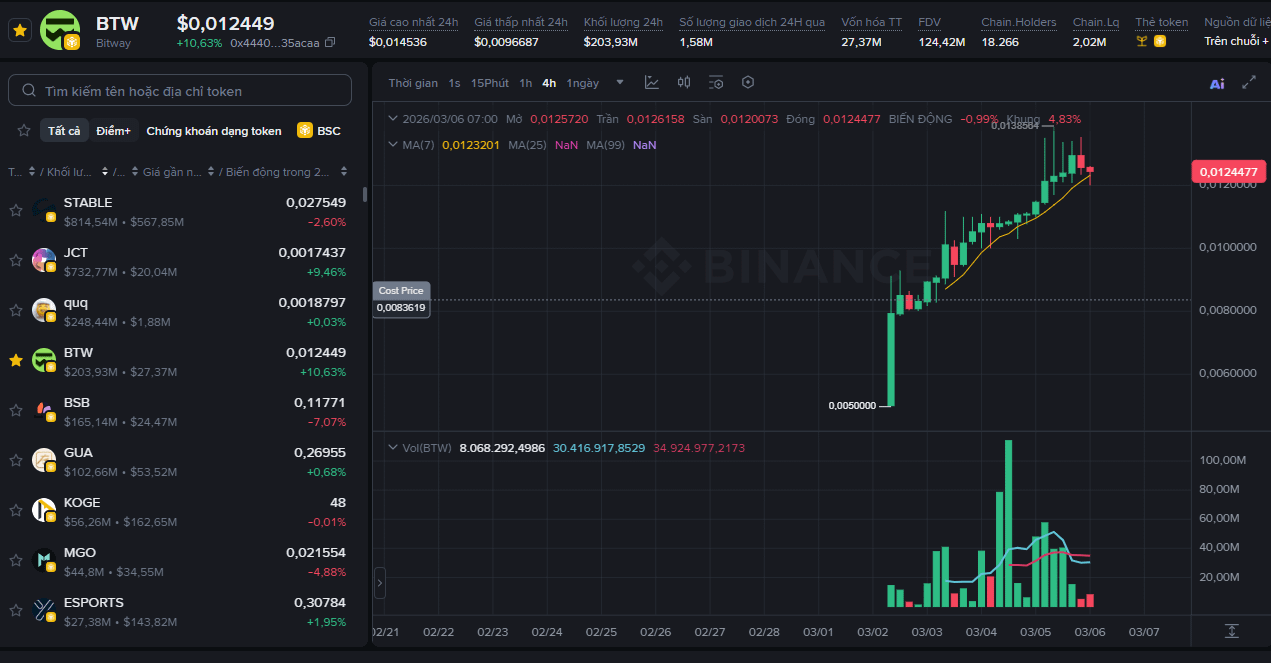Switch to Chứng khoán dạng token tab

point(214,131)
